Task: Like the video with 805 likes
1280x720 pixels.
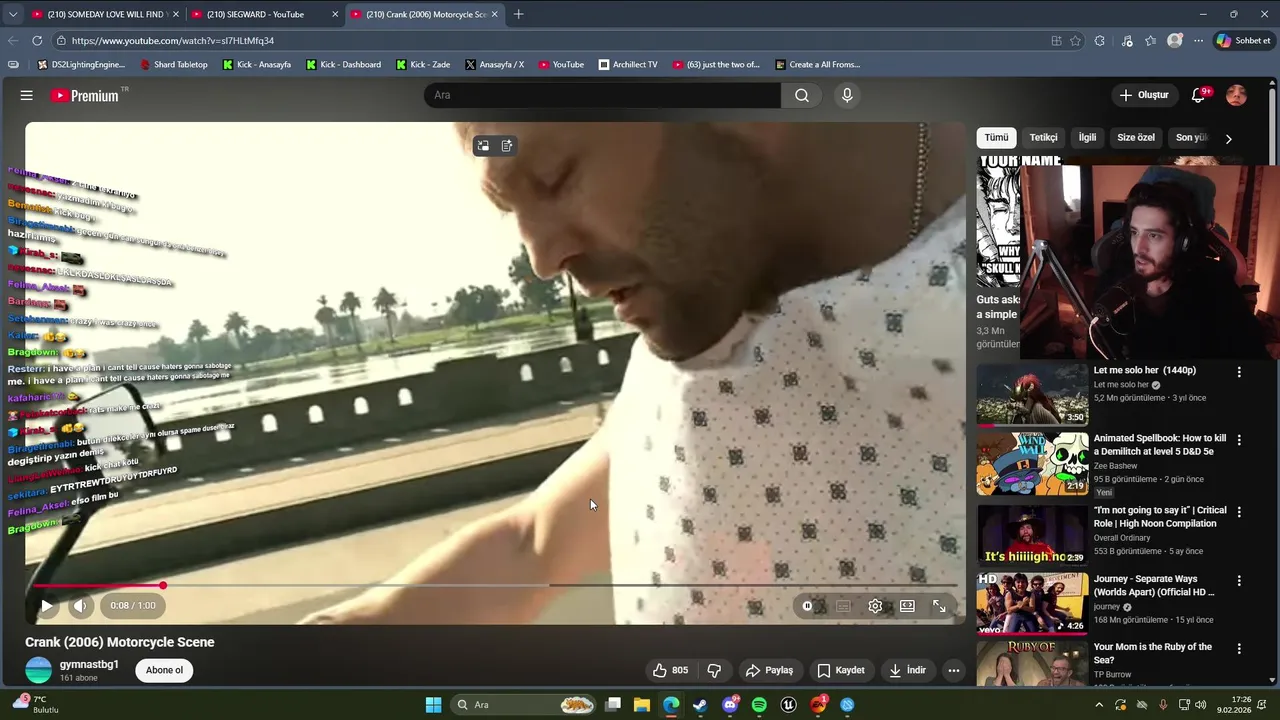Action: tap(670, 670)
